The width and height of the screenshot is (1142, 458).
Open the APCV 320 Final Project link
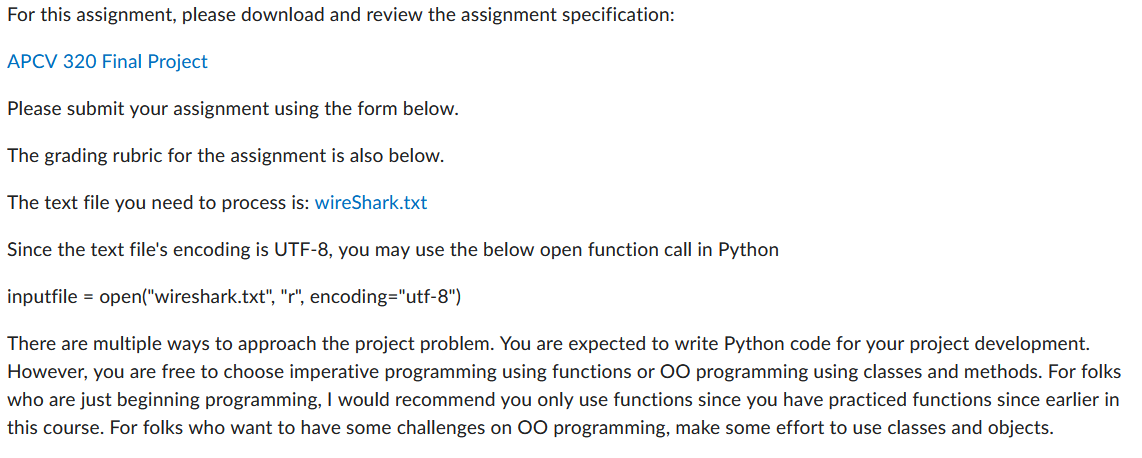[x=107, y=62]
